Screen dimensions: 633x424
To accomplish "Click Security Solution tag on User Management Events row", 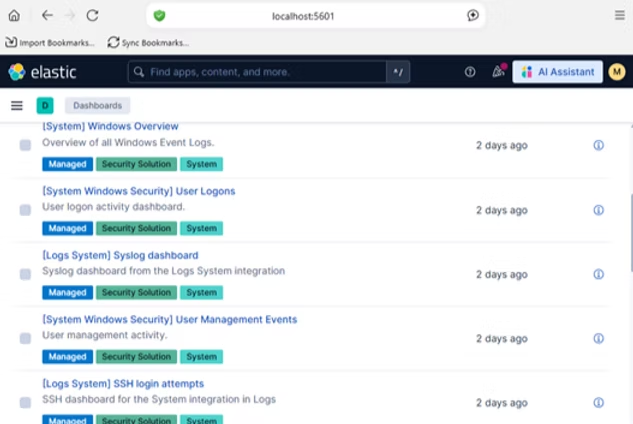I will pyautogui.click(x=136, y=357).
